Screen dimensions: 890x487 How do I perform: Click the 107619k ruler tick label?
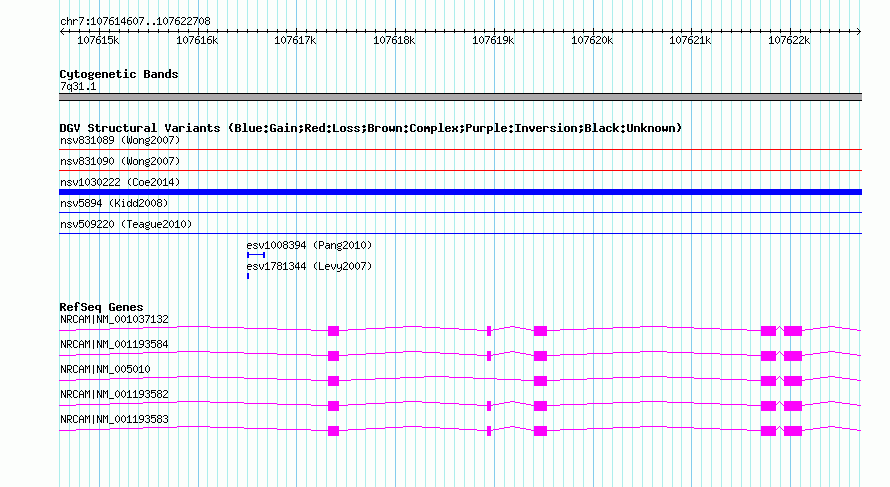click(493, 40)
